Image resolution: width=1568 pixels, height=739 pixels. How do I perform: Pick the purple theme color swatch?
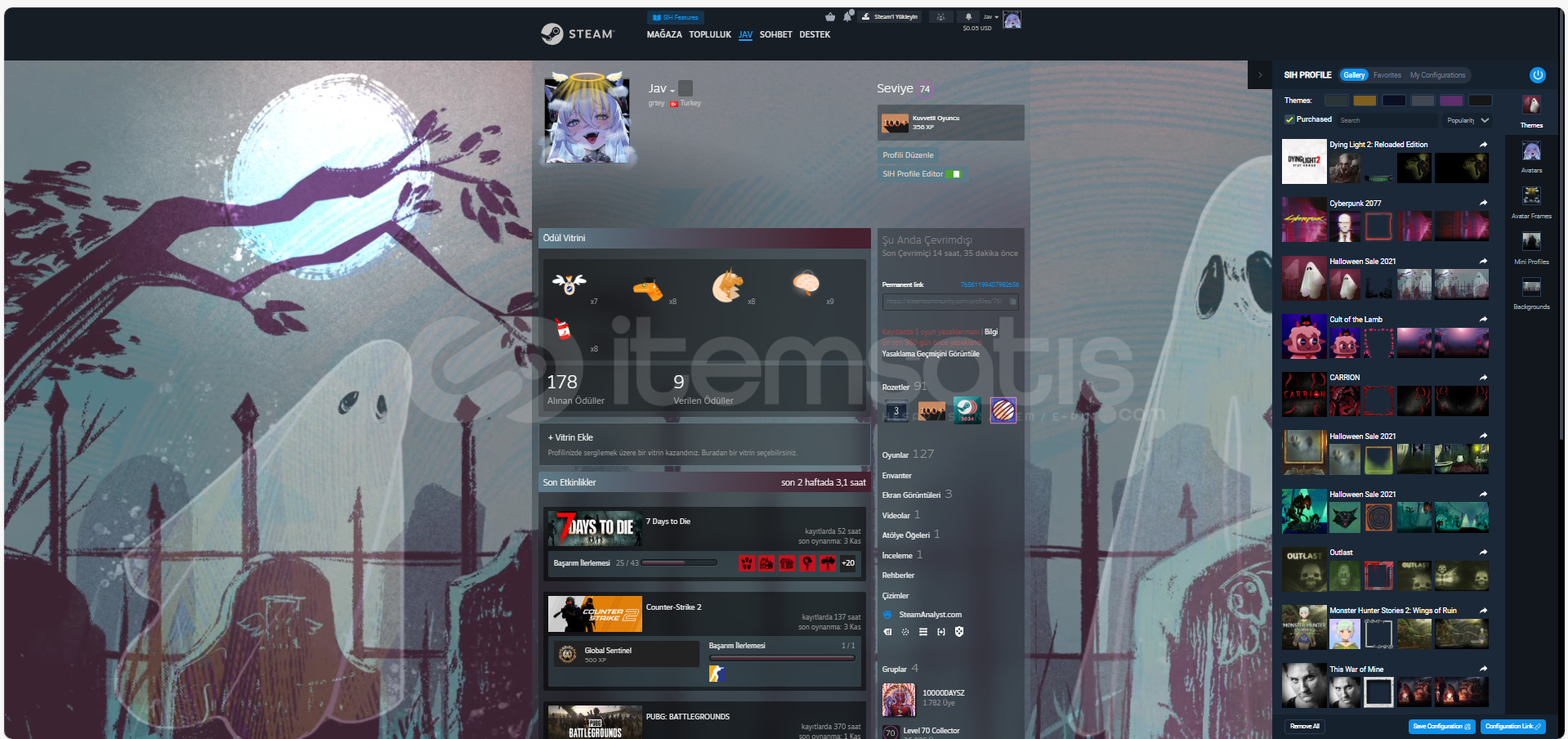[1451, 101]
